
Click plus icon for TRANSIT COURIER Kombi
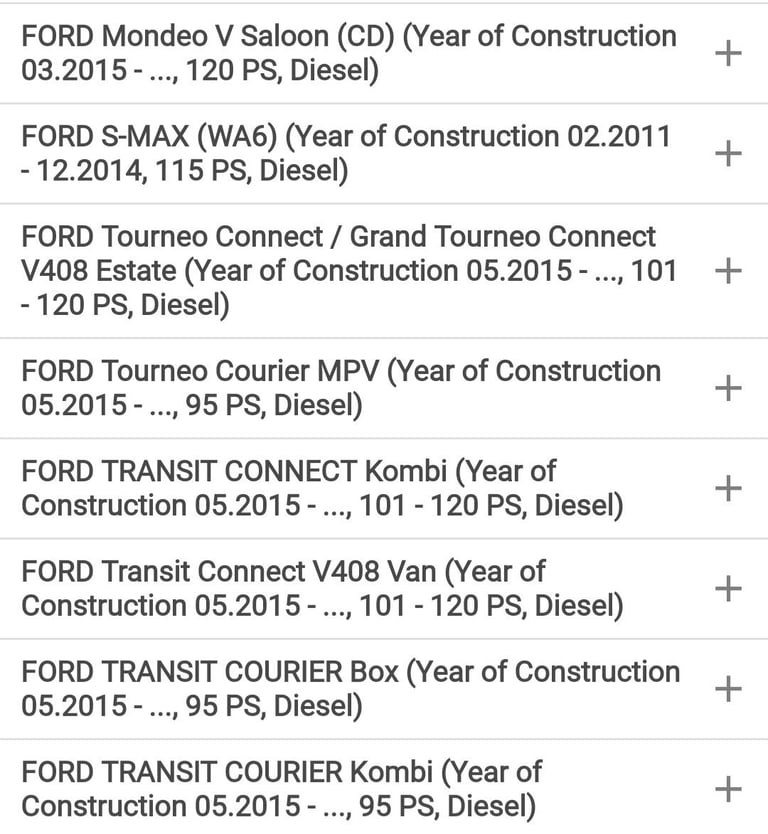(728, 789)
